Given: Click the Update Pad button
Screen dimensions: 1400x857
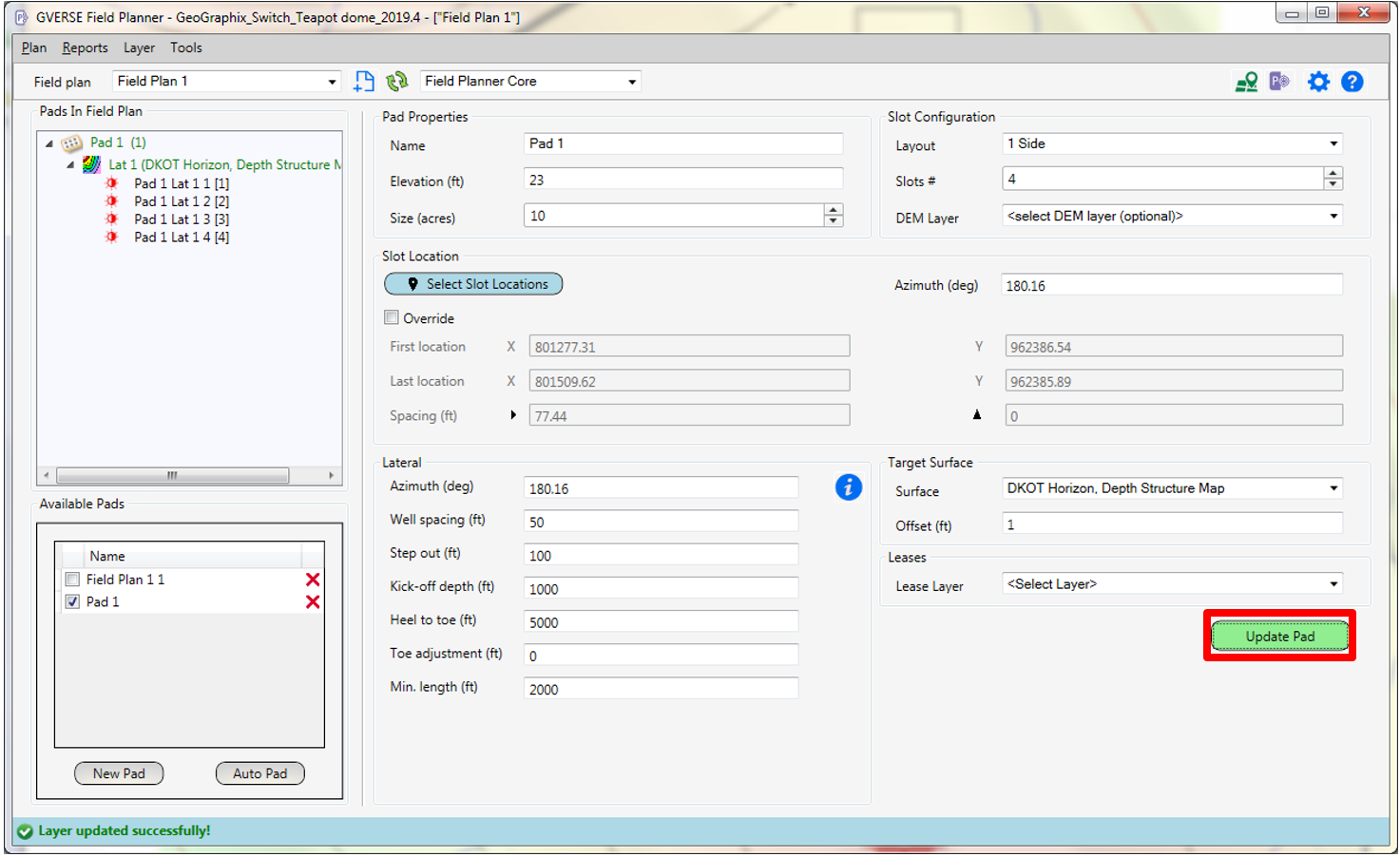Looking at the screenshot, I should tap(1279, 636).
